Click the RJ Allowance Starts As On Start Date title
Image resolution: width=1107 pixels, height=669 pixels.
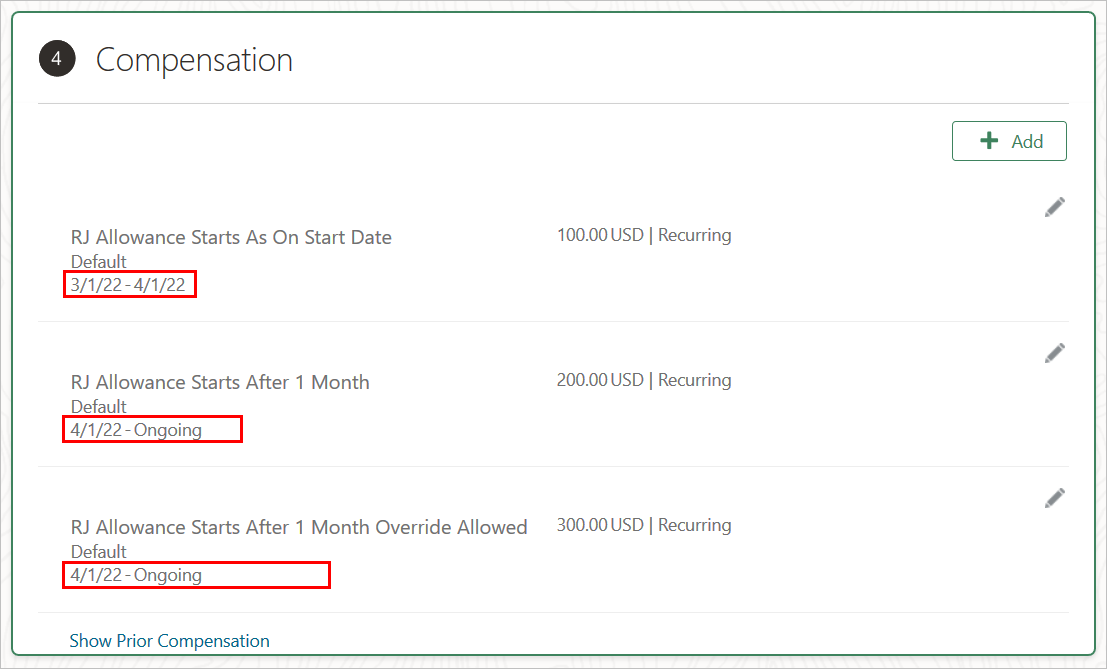231,237
